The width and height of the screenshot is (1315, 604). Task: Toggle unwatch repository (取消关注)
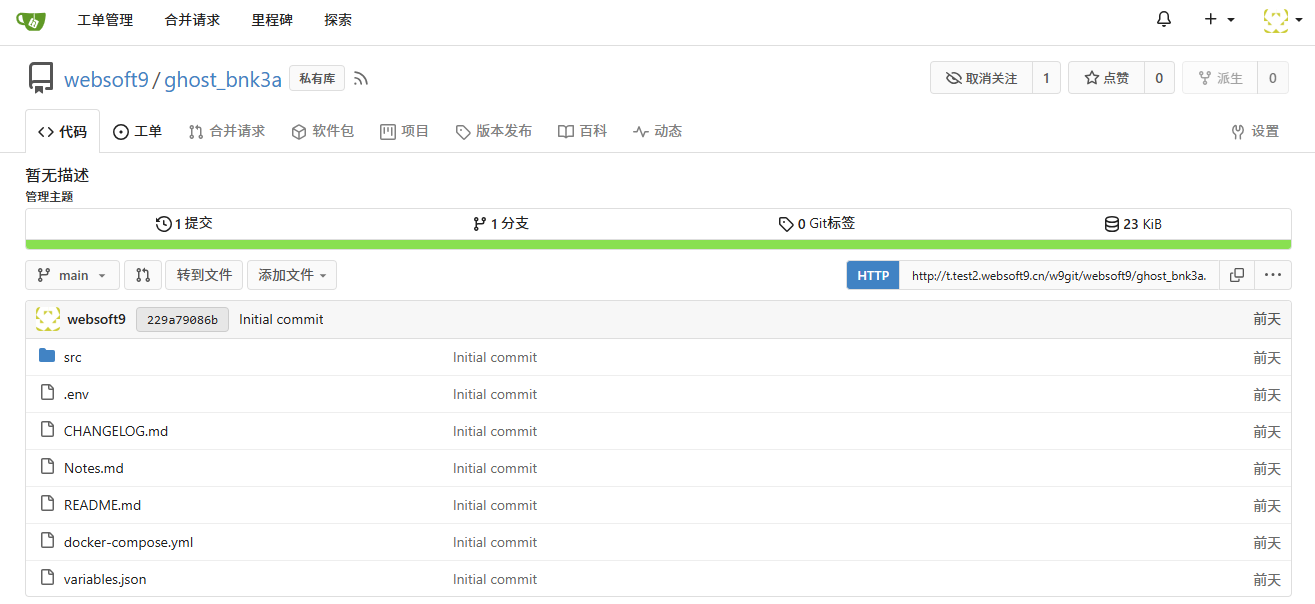[x=980, y=78]
